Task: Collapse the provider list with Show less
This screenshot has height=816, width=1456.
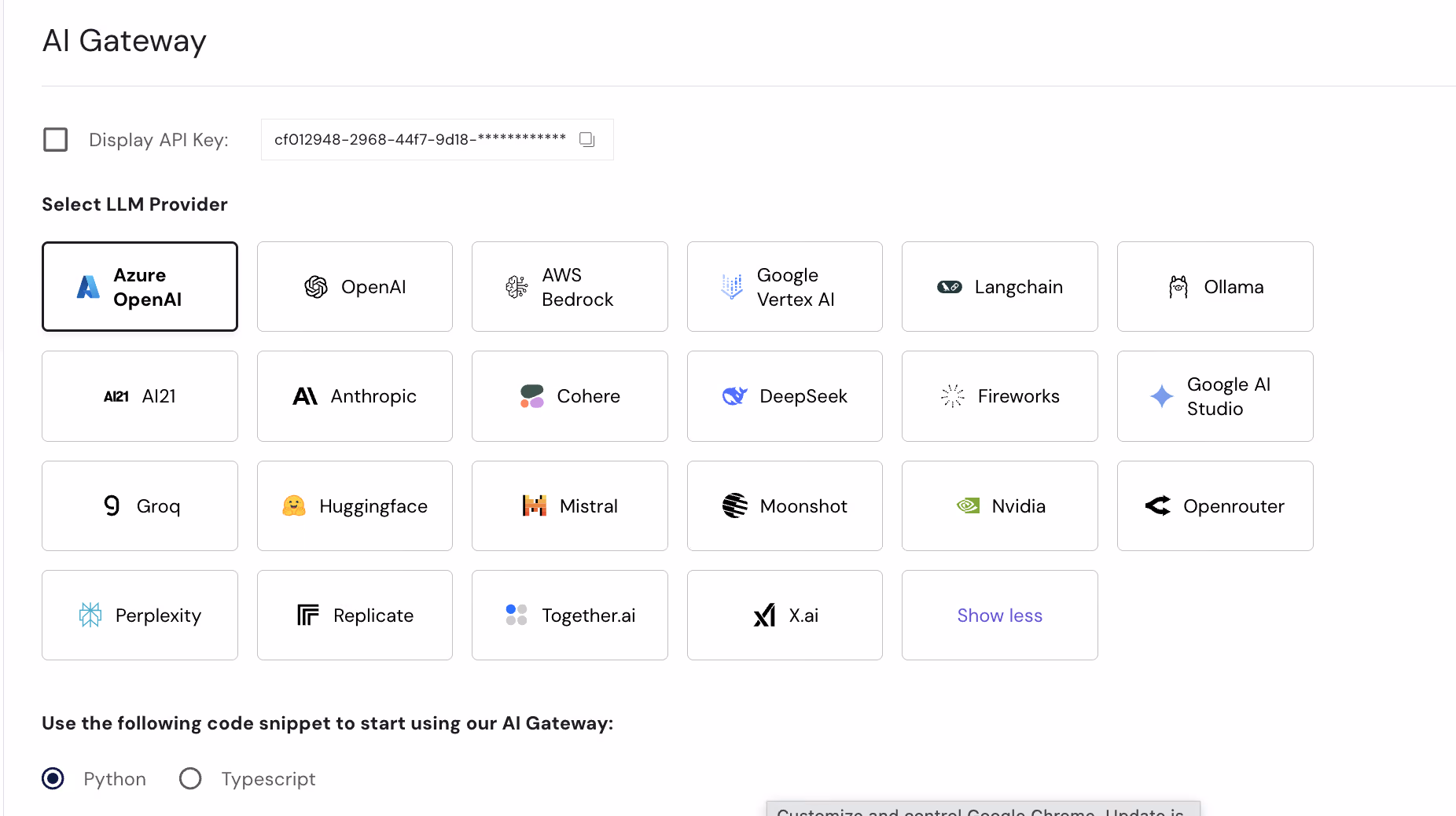Action: [999, 615]
